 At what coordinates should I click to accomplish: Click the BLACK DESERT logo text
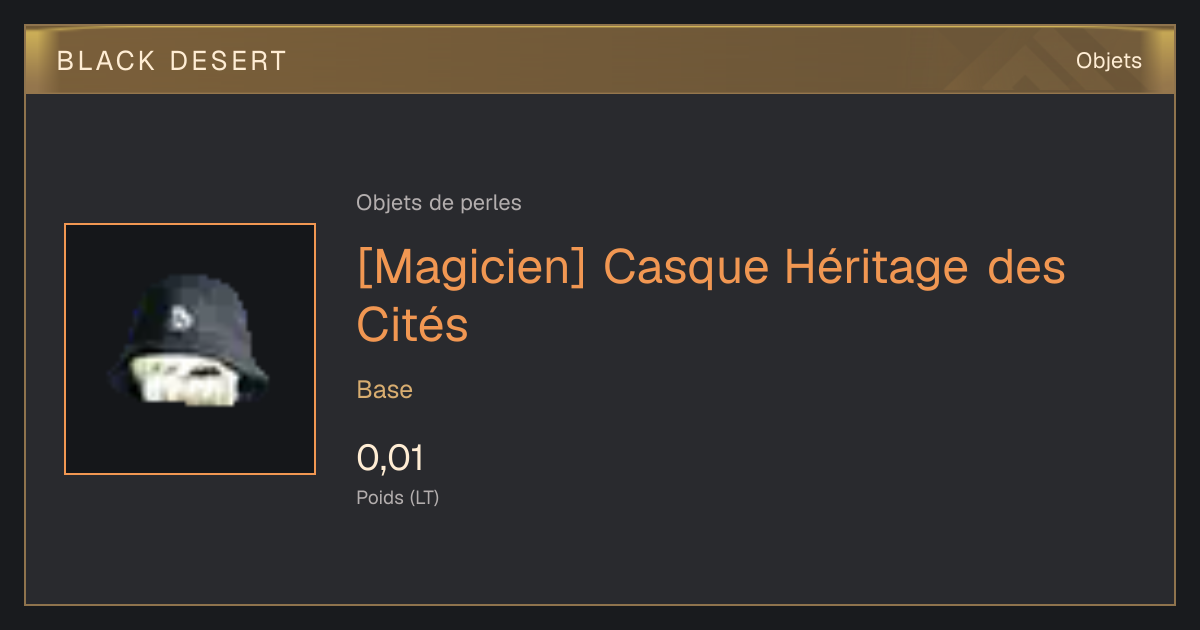coord(172,61)
